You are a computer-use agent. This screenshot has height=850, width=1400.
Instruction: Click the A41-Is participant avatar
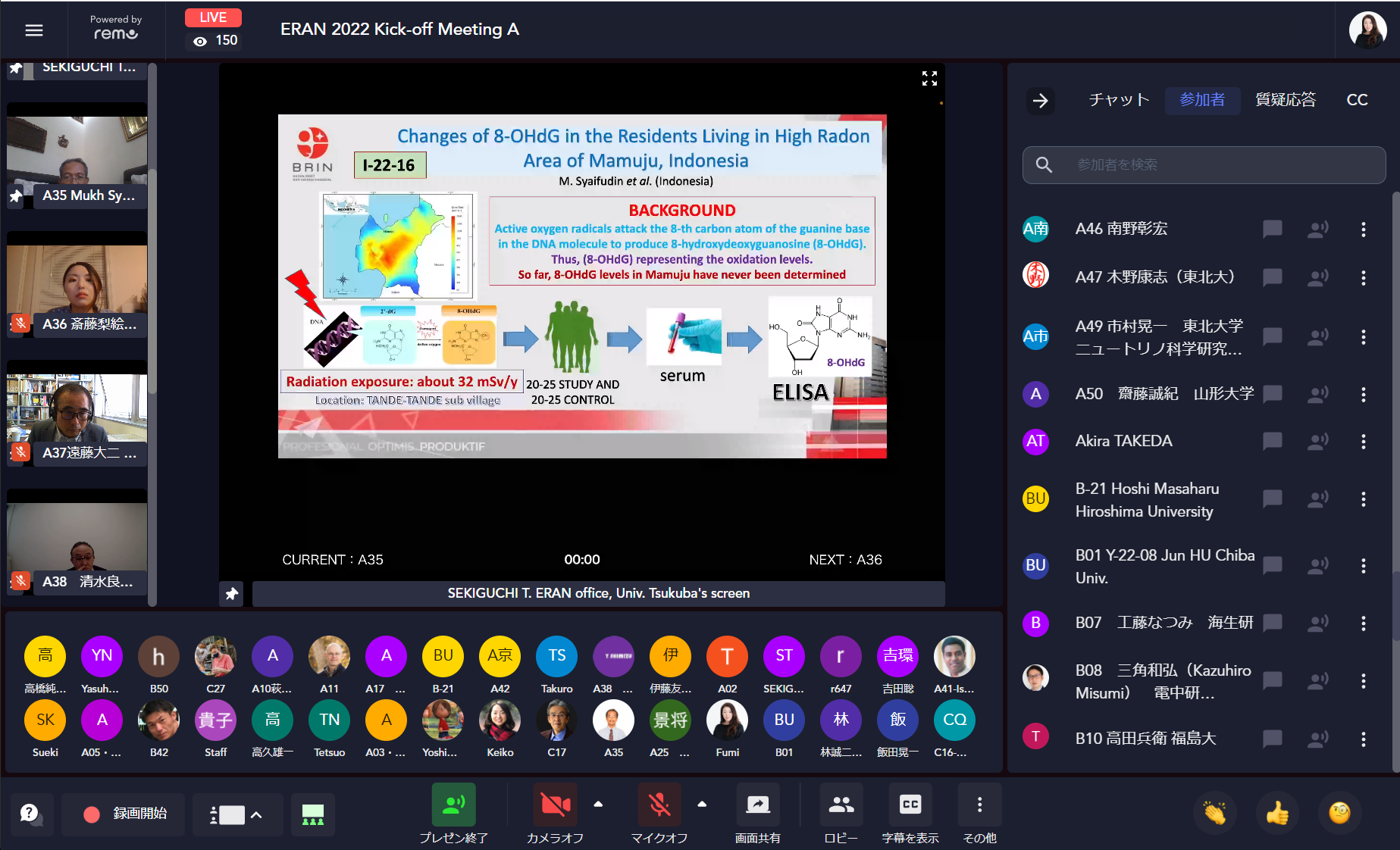point(955,657)
